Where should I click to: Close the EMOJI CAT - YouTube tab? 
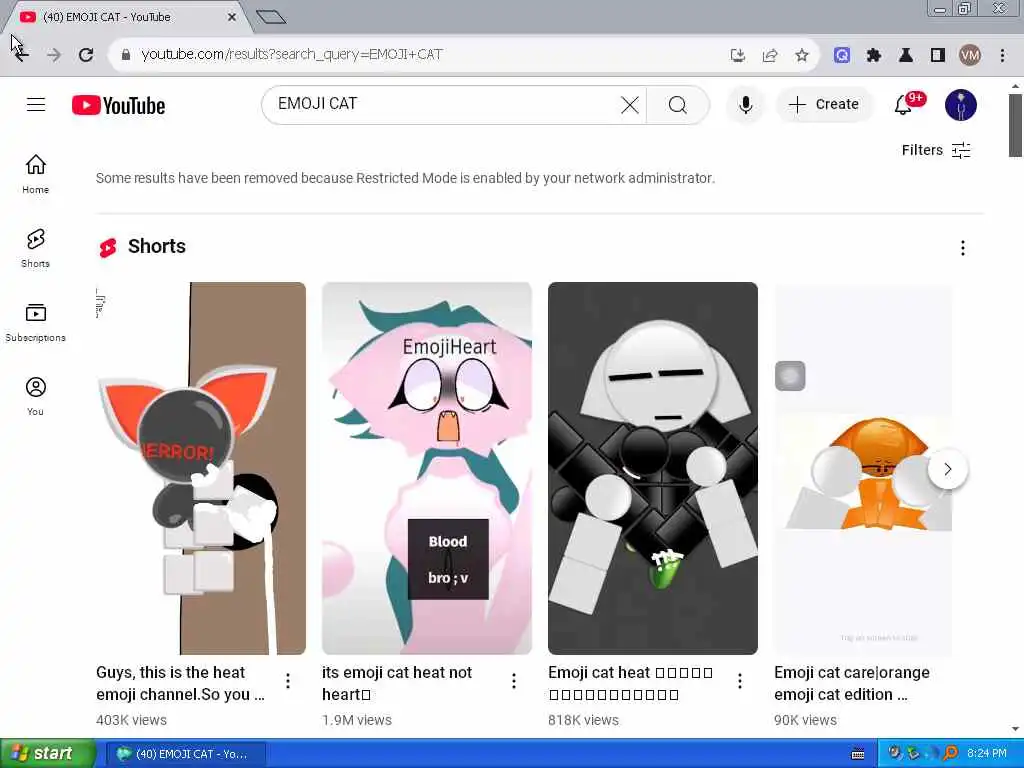coord(232,18)
